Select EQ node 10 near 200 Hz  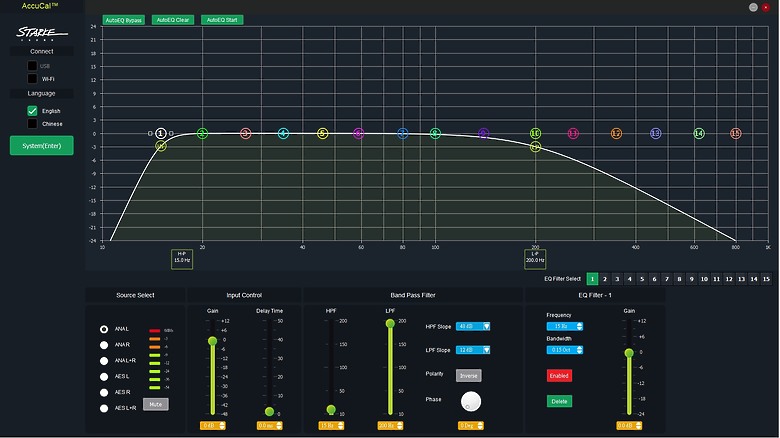point(535,133)
